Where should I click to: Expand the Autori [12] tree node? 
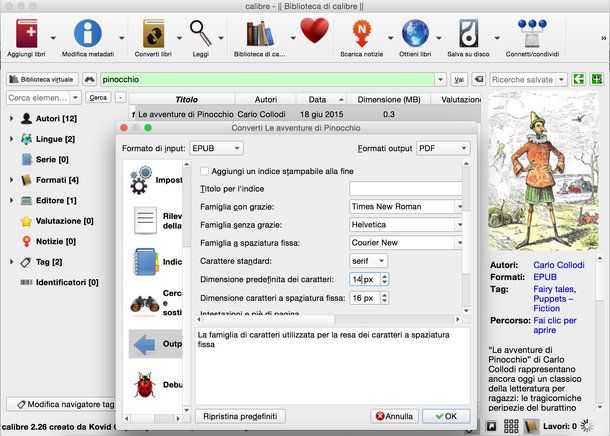[x=11, y=118]
